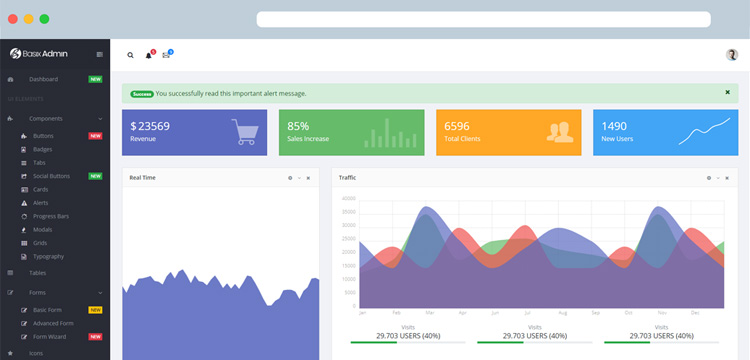Open search with the magnifier icon
Image resolution: width=750 pixels, height=360 pixels.
[130, 55]
